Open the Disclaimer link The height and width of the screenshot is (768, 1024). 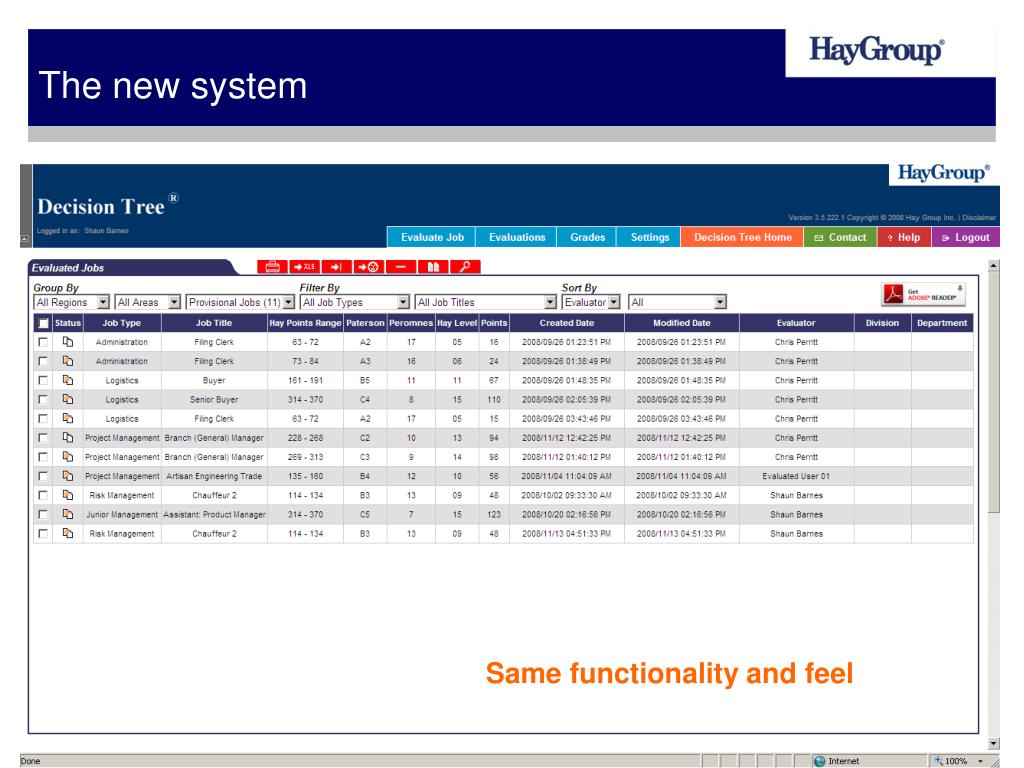[979, 217]
